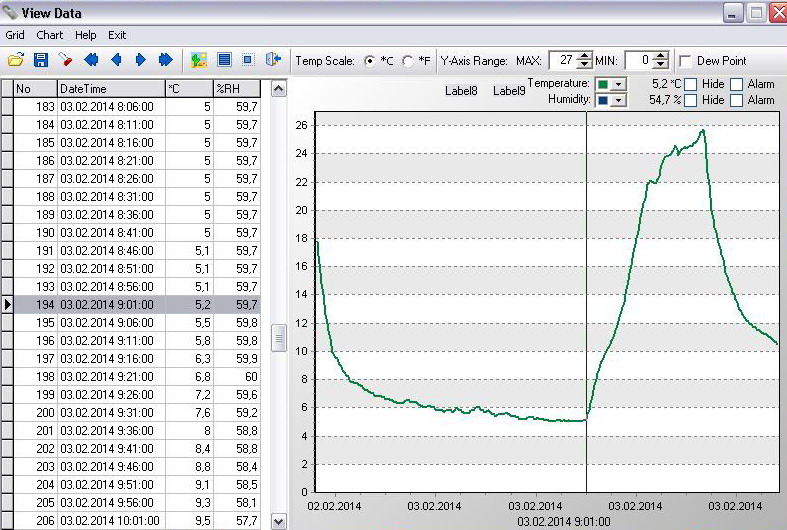Select the °F temperature scale radio button

click(408, 61)
